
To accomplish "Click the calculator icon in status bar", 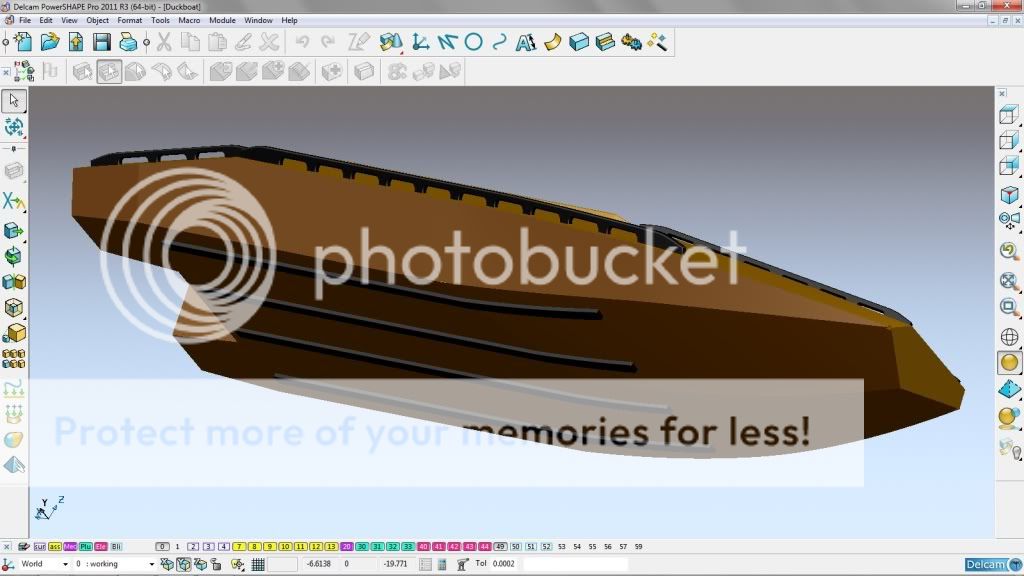I will point(442,564).
